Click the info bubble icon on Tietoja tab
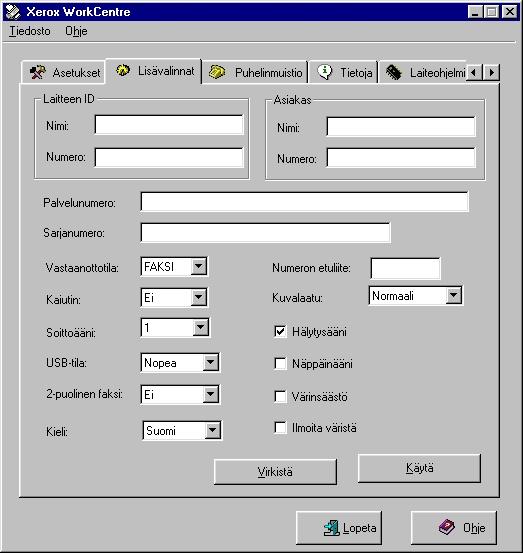This screenshot has height=553, width=523. click(x=324, y=72)
